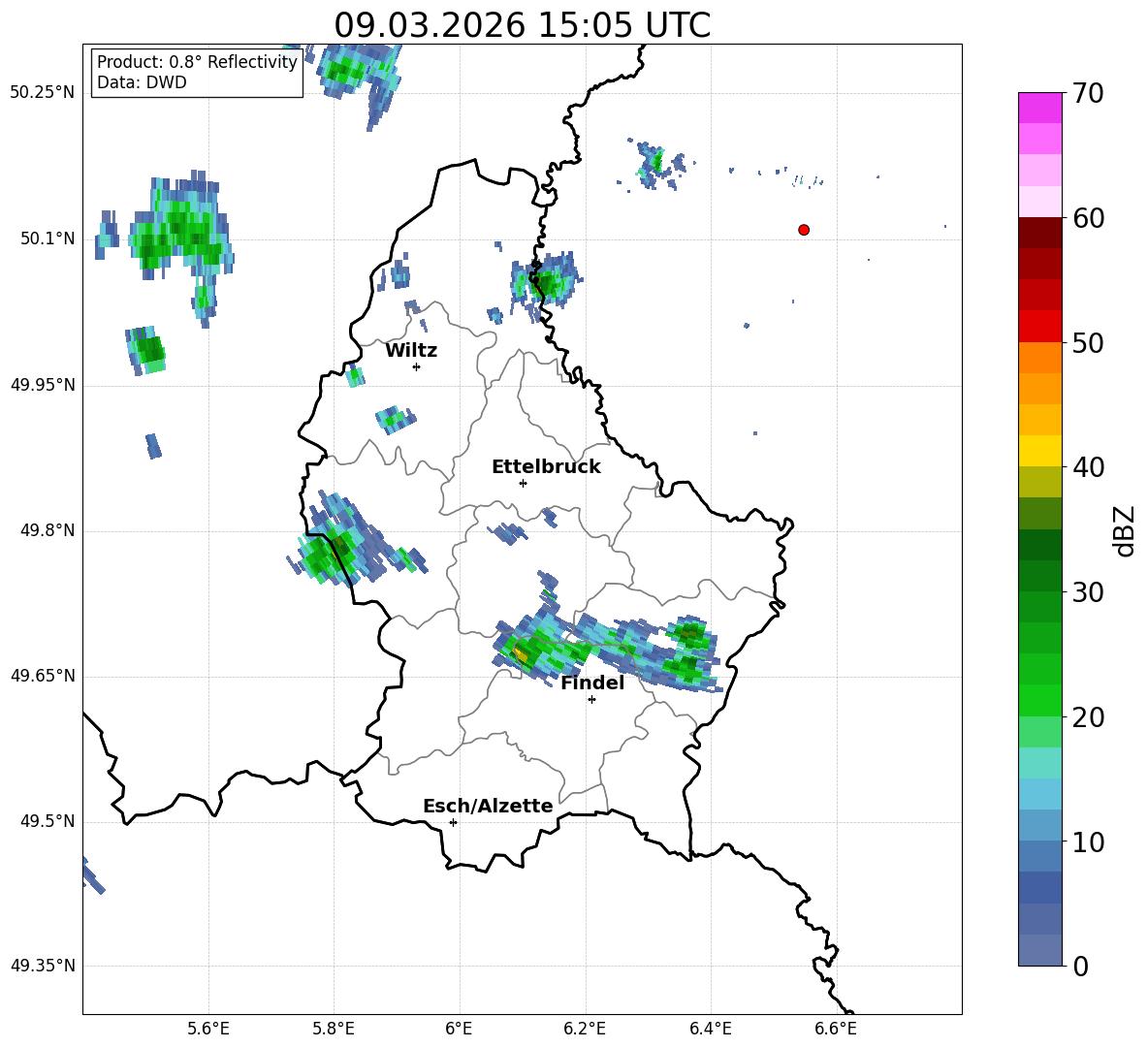Click the Product 0.8° Reflectivity info box
1148x1048 pixels.
(197, 72)
